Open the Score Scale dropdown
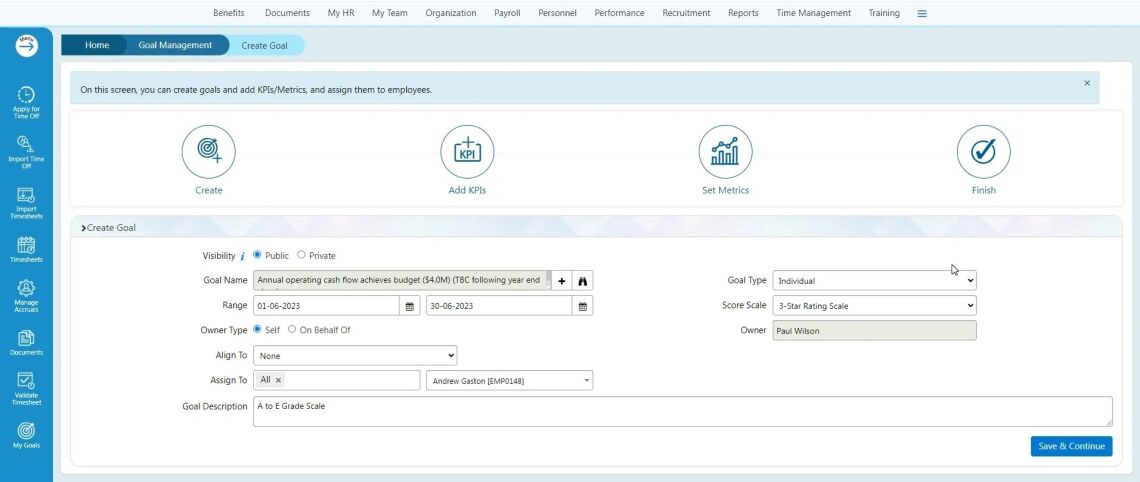The height and width of the screenshot is (482, 1140). coord(875,306)
